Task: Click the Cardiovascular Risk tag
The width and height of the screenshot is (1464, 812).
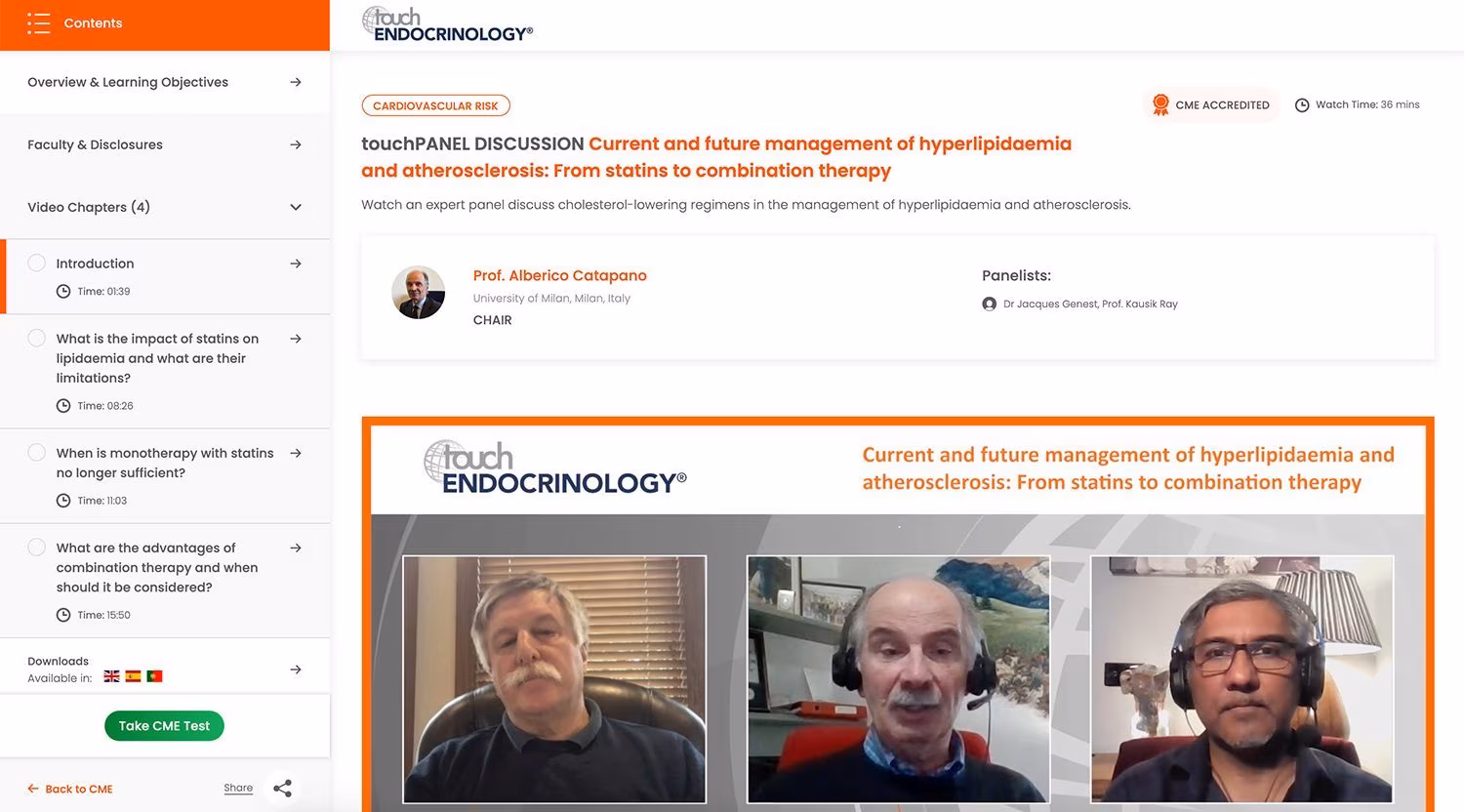Action: pyautogui.click(x=435, y=105)
